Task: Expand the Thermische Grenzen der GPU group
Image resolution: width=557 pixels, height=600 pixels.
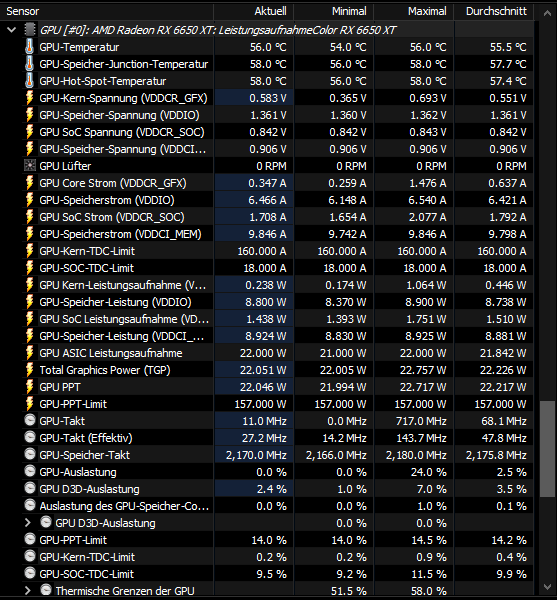Action: (28, 590)
